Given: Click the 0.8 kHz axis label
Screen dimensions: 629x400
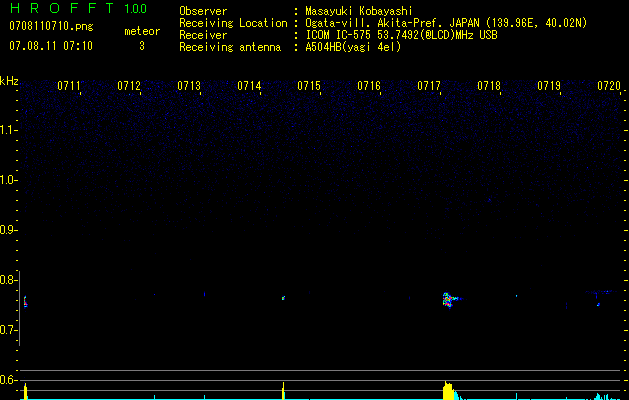Looking at the screenshot, I should point(7,280).
